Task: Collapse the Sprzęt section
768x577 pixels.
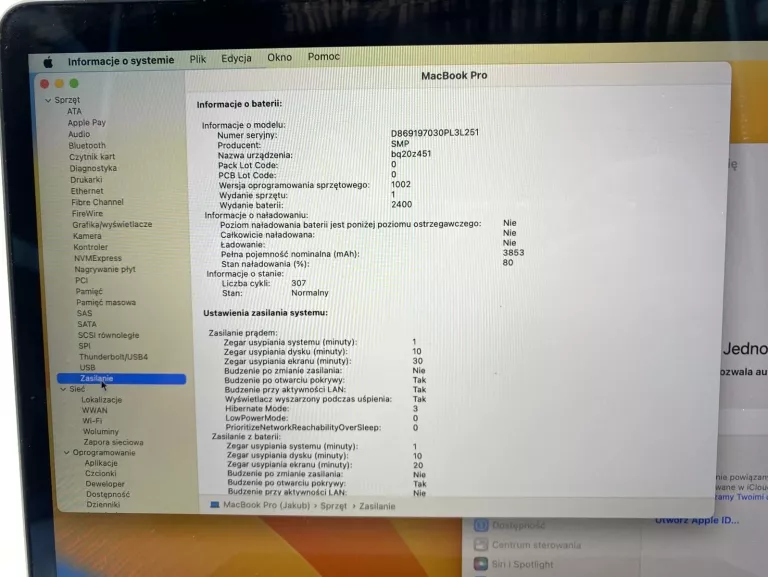Action: pyautogui.click(x=48, y=100)
